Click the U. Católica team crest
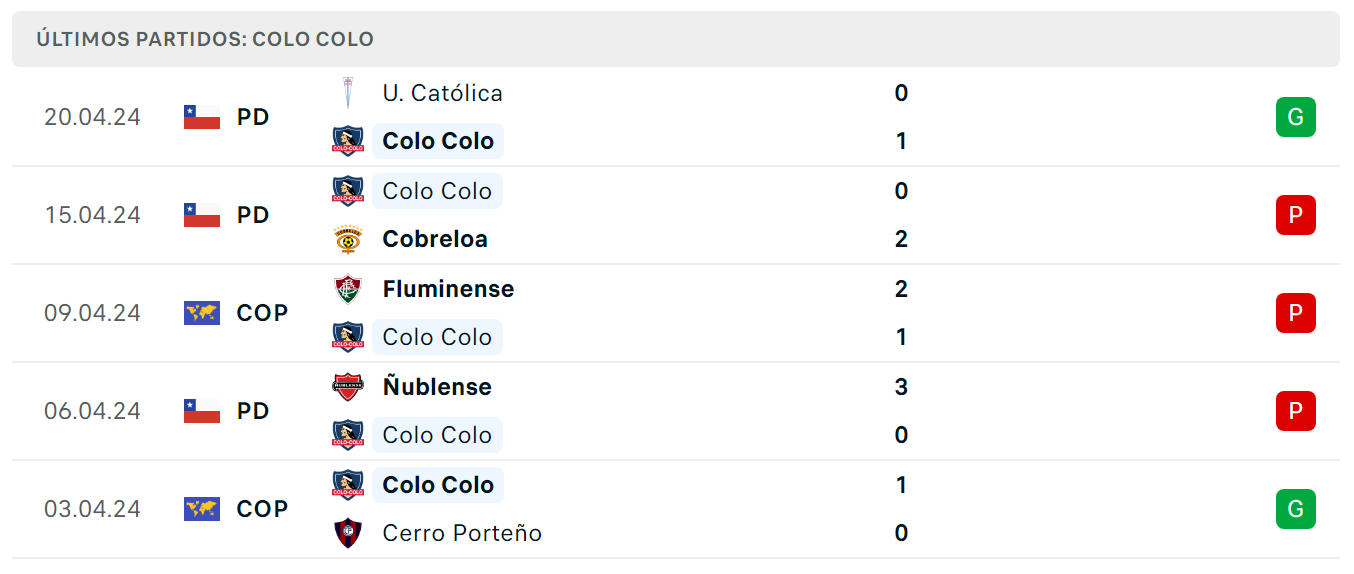 (x=347, y=93)
